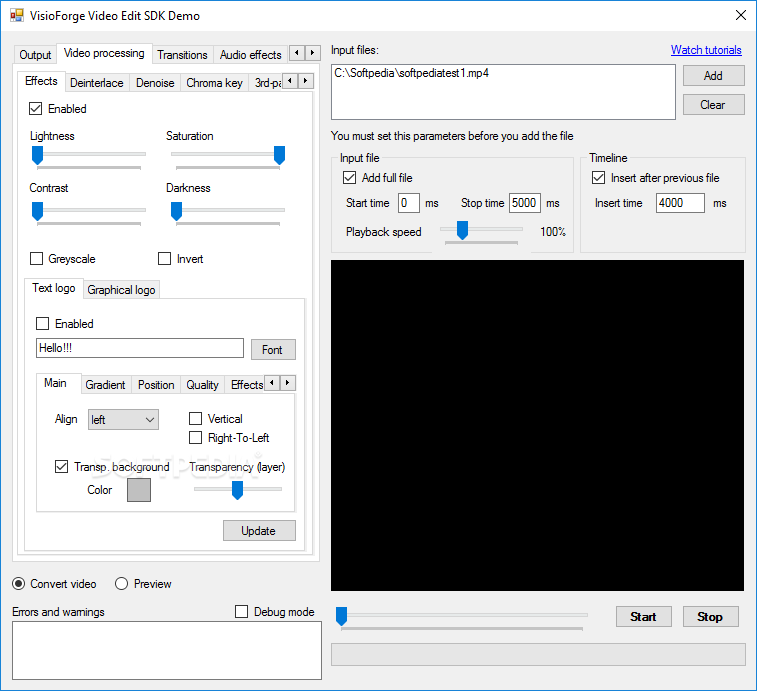The image size is (757, 691).
Task: Toggle the Effects Enabled checkbox
Action: click(36, 109)
